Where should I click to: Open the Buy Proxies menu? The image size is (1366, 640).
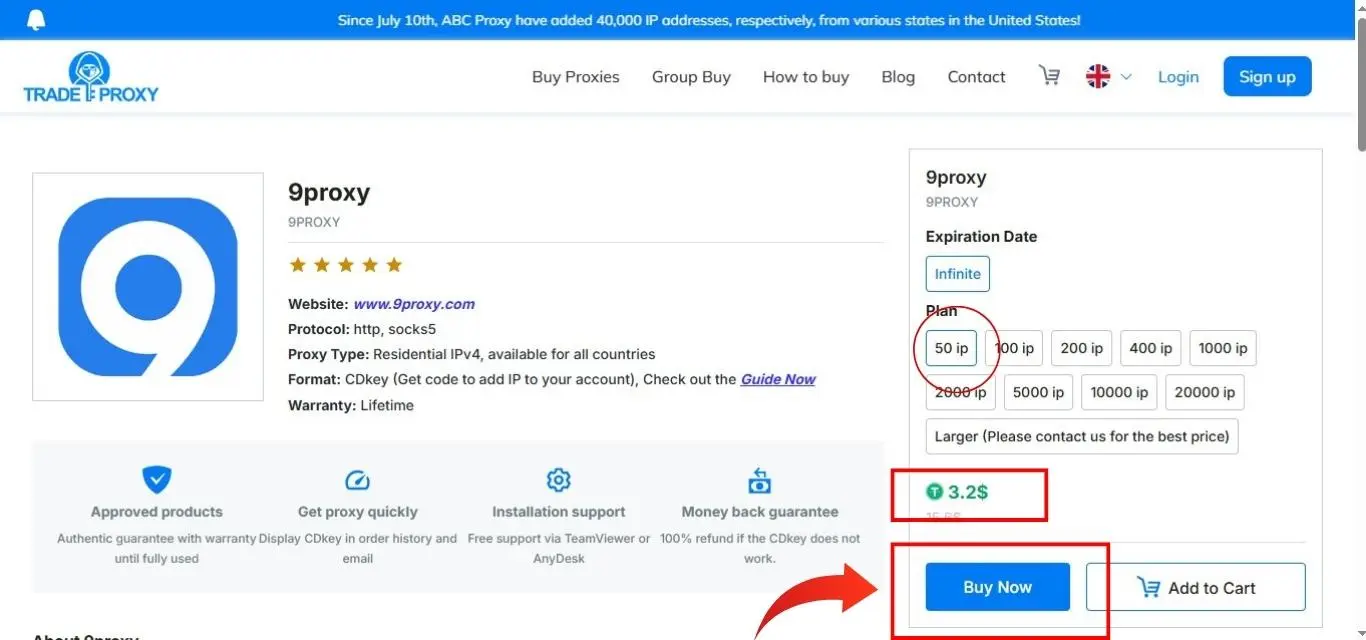point(575,76)
